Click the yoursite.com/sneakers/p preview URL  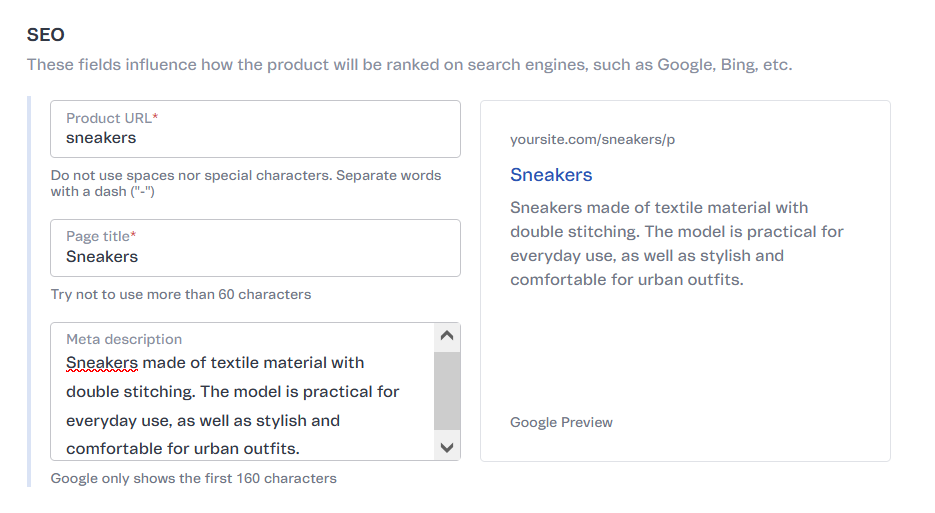(592, 140)
